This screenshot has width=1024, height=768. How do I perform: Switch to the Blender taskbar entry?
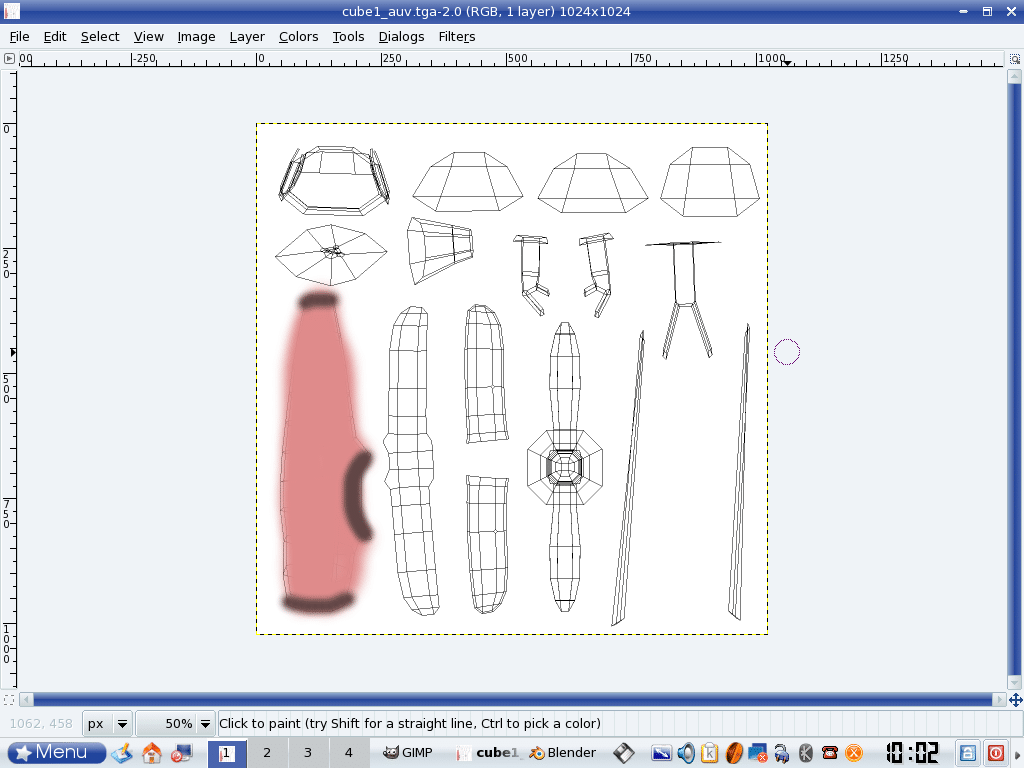pos(563,752)
